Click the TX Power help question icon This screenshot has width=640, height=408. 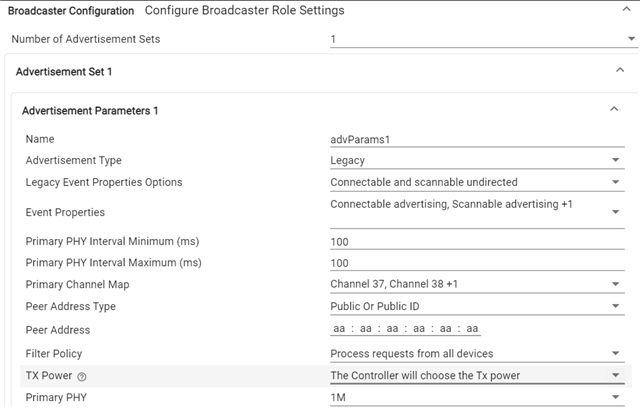point(82,376)
